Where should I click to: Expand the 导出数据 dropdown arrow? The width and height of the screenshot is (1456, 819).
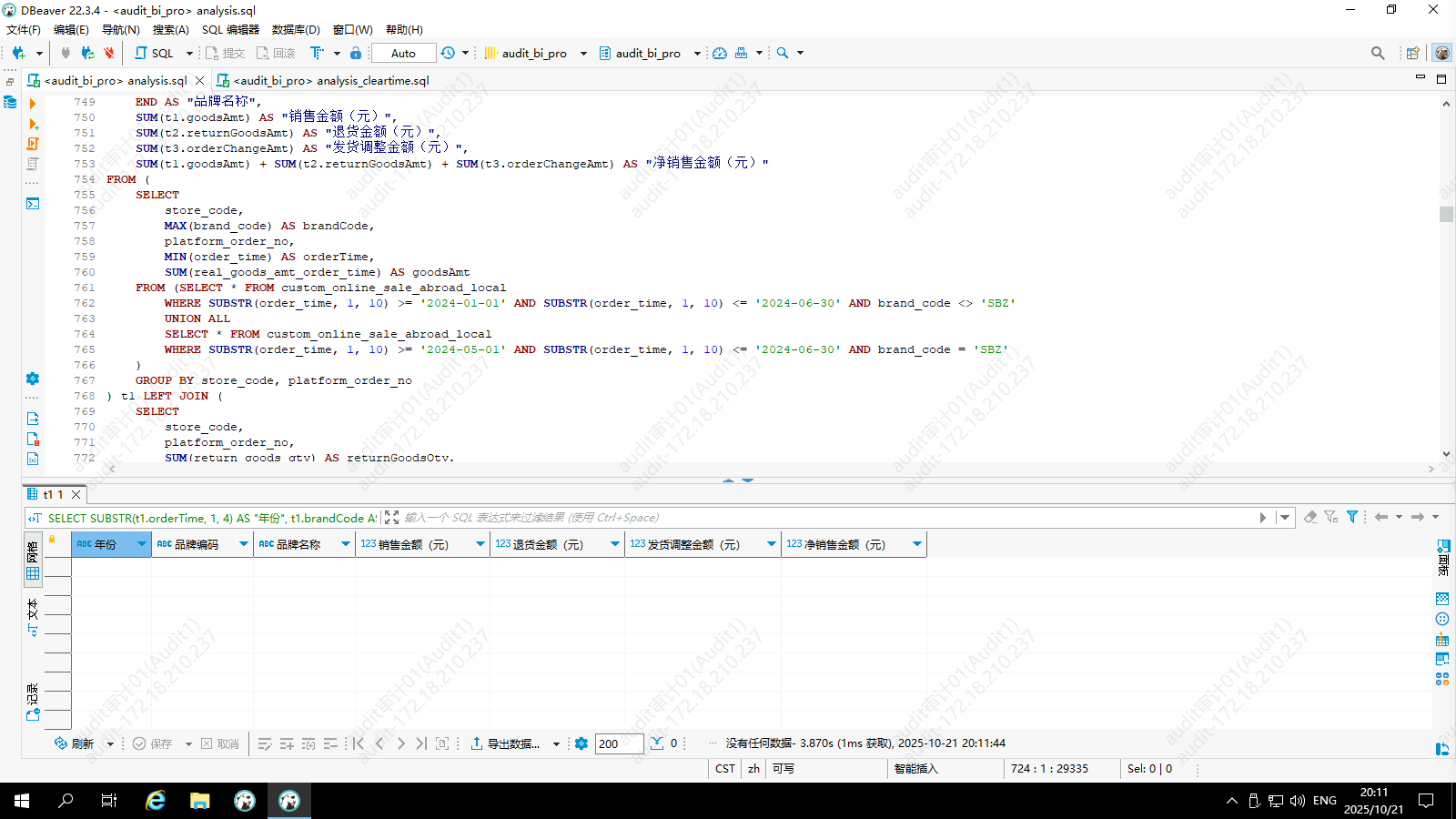click(556, 743)
